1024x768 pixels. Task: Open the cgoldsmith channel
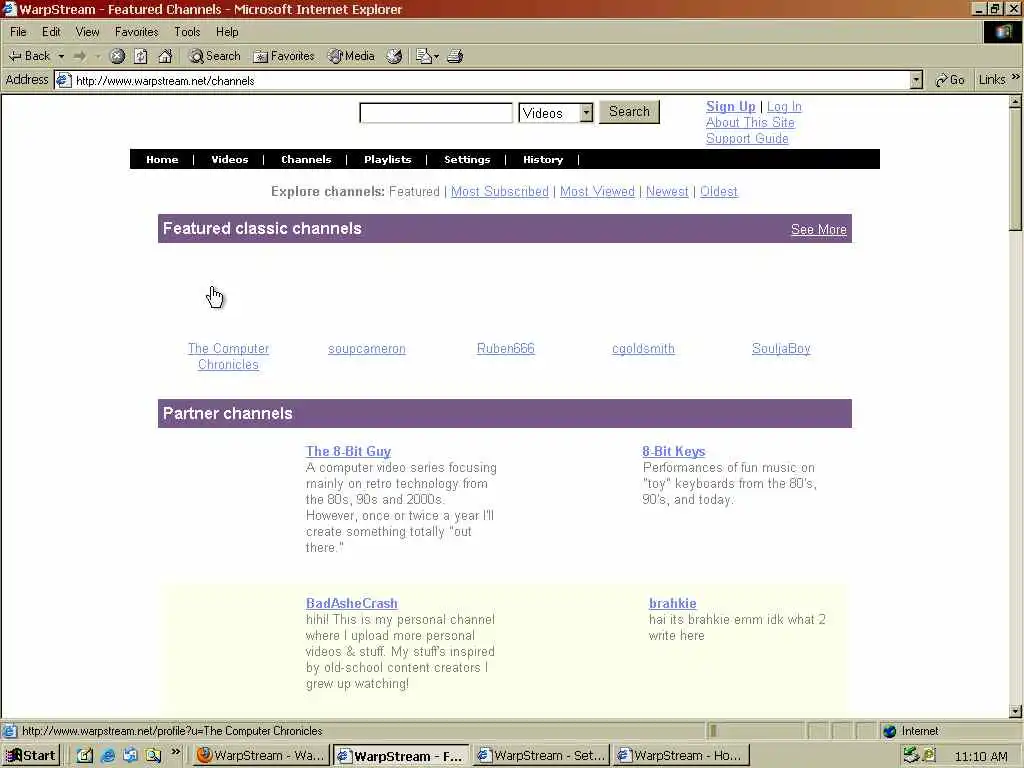[x=643, y=349]
